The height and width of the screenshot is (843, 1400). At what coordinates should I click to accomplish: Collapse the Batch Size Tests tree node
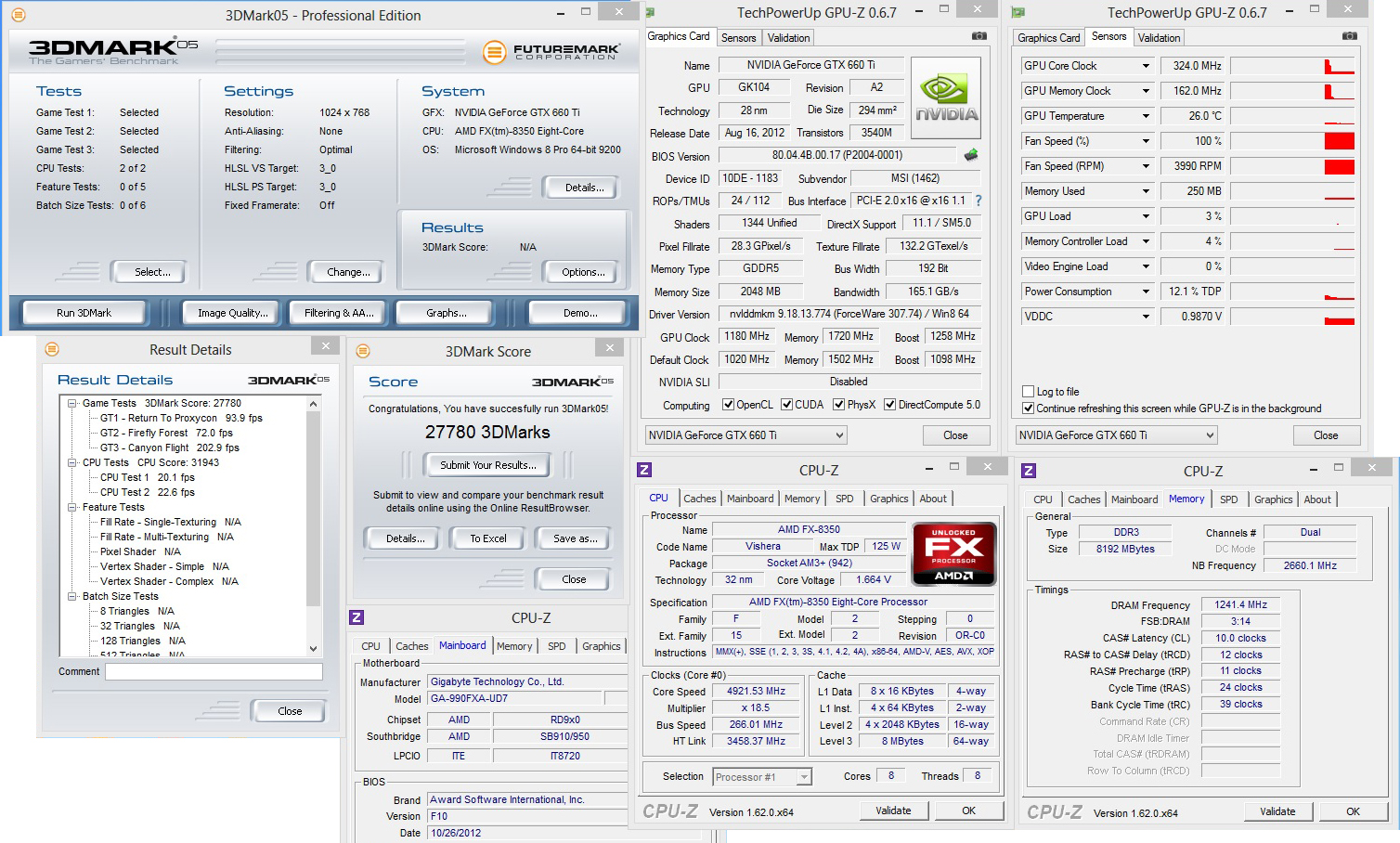point(72,596)
